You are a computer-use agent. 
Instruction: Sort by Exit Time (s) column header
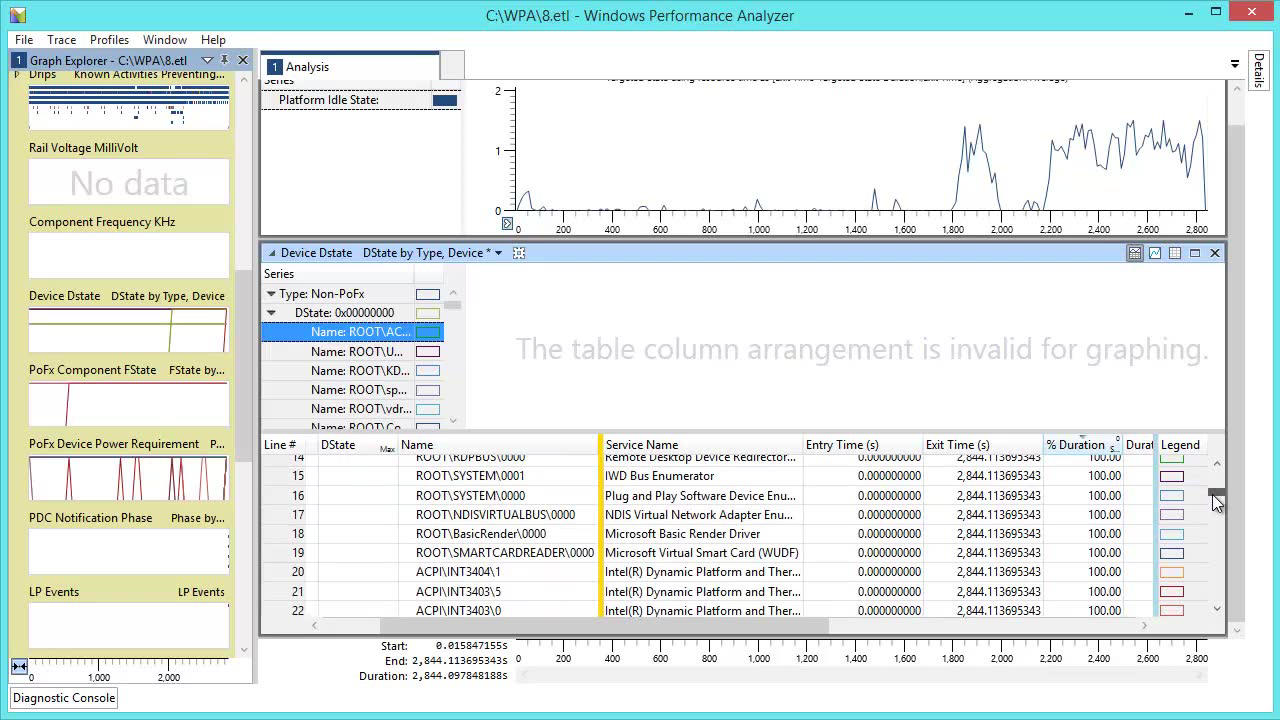983,445
